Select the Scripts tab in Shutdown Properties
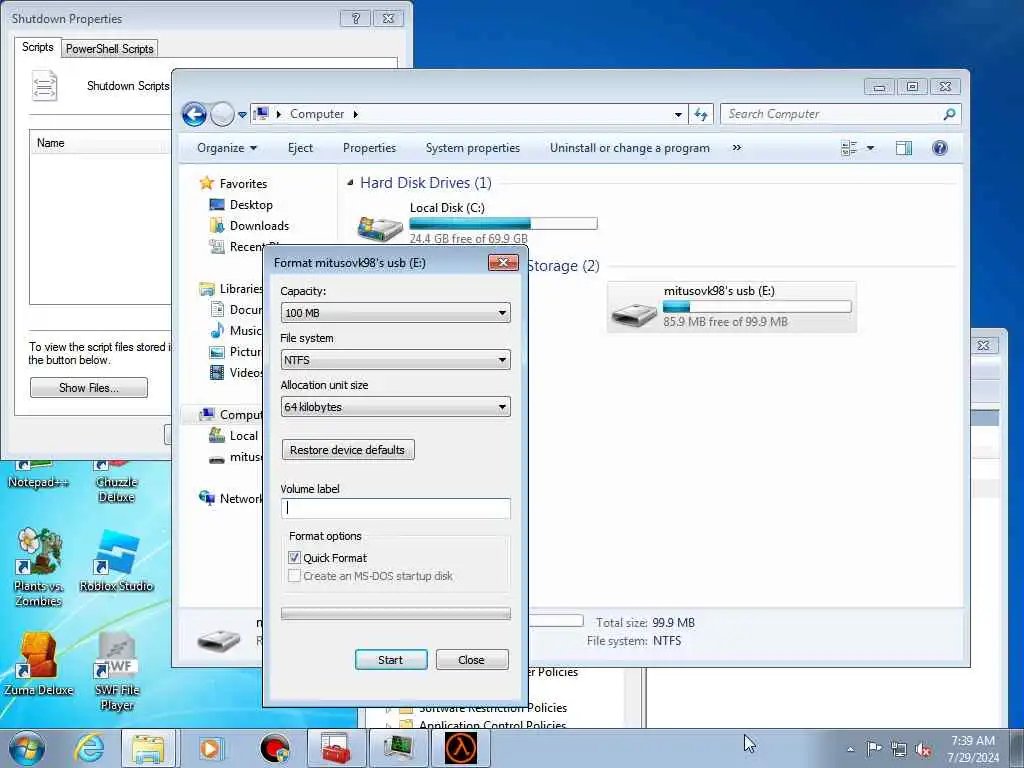The image size is (1024, 768). [37, 47]
